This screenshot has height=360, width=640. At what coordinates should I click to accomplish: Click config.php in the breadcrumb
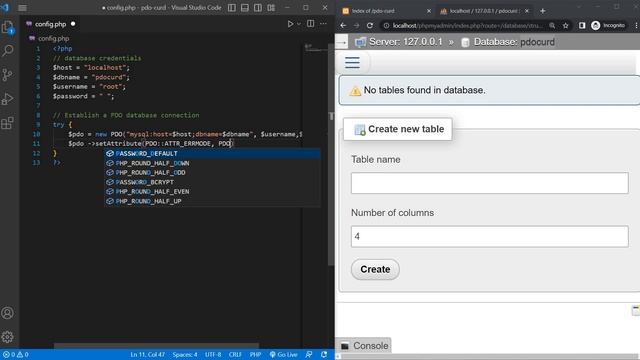coord(53,38)
